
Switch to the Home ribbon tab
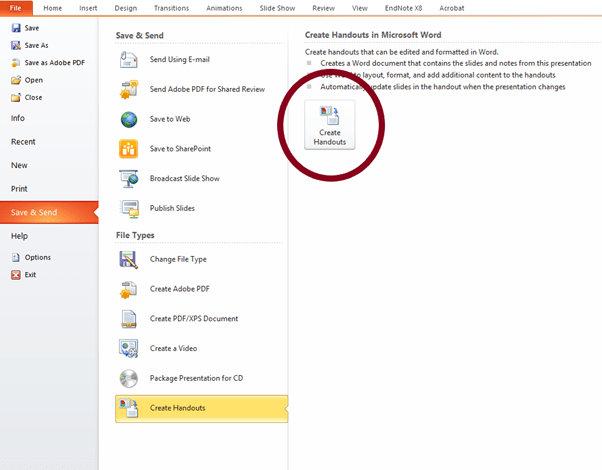53,8
